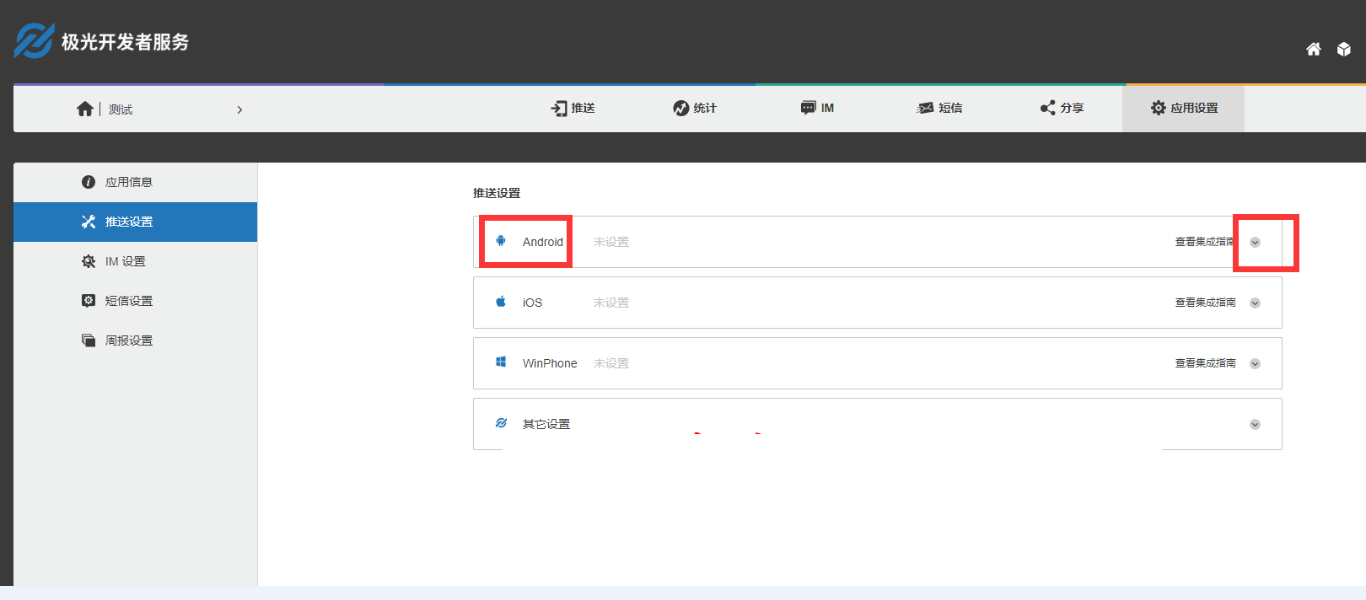The image size is (1366, 600).
Task: Click the 测试 app name
Action: [x=121, y=109]
